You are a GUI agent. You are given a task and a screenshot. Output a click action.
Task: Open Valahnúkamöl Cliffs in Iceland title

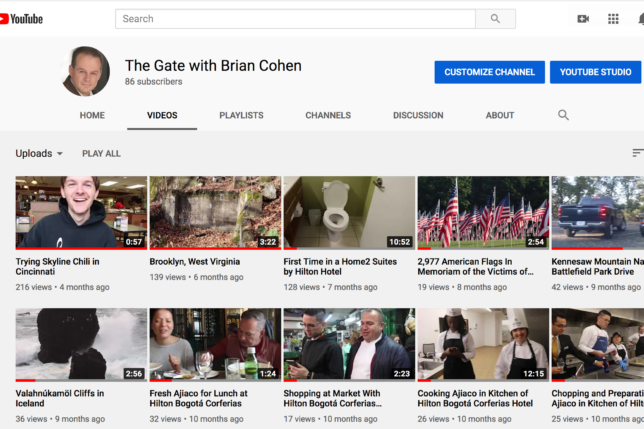click(x=60, y=398)
